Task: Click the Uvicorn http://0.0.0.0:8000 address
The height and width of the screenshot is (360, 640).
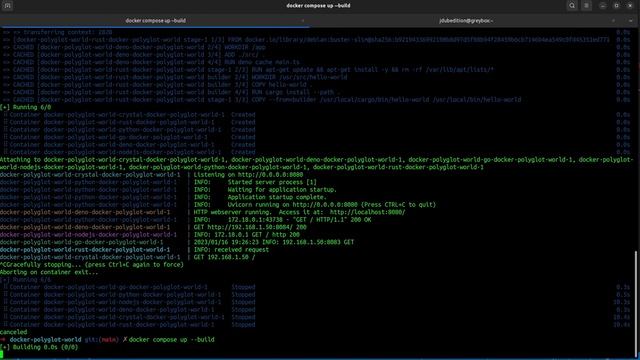Action: (x=325, y=205)
